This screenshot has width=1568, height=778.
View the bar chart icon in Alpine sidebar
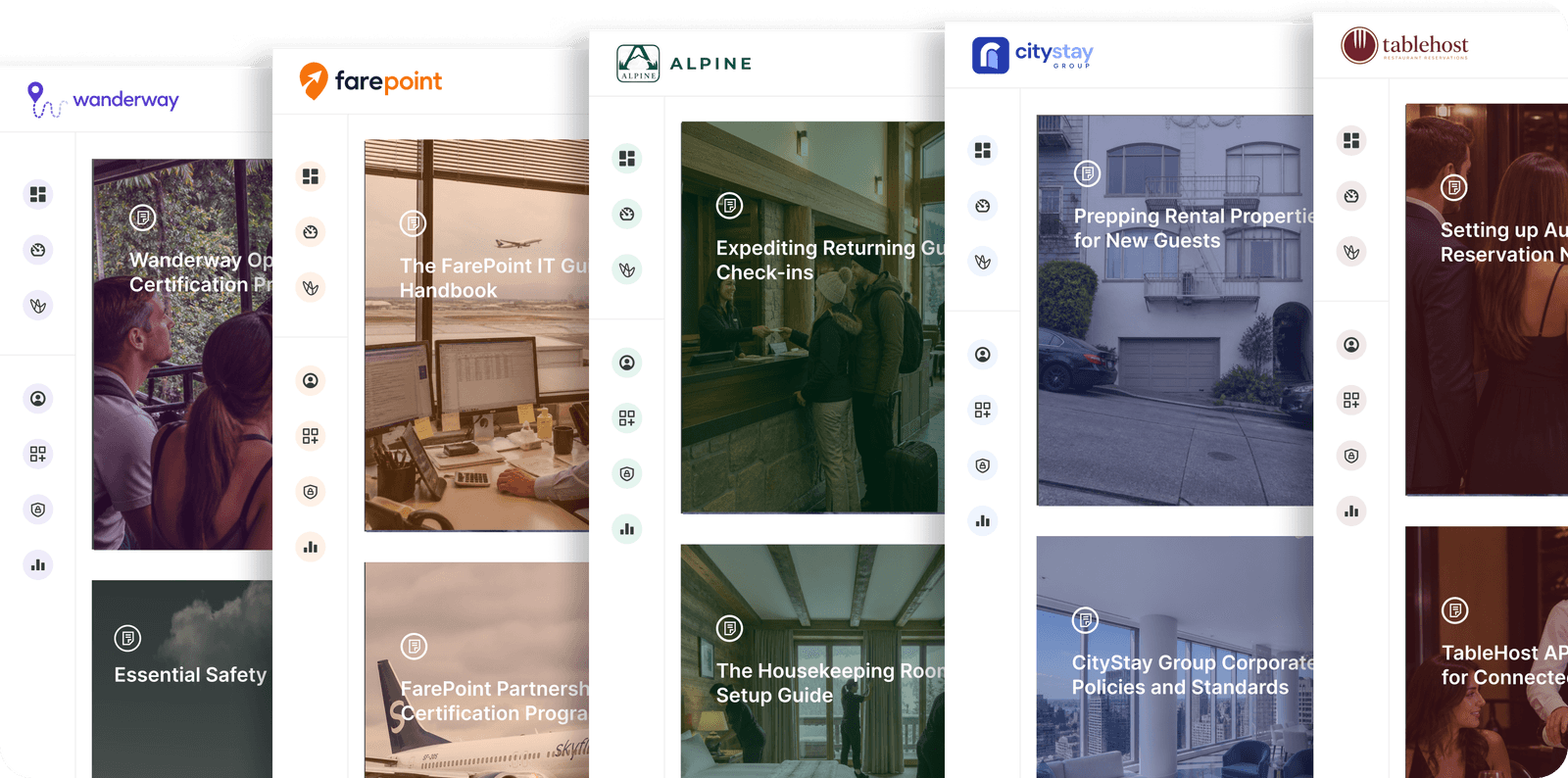click(627, 529)
